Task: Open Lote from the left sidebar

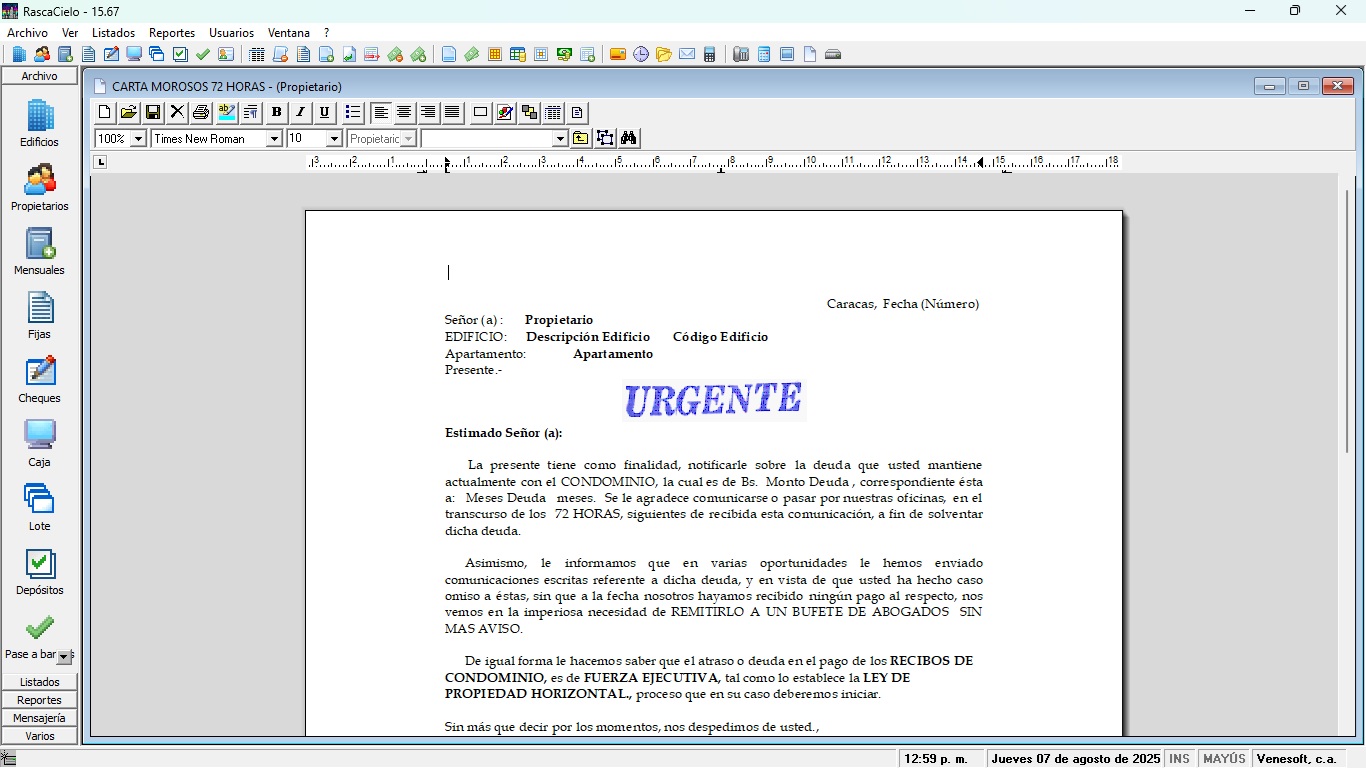Action: [x=40, y=507]
